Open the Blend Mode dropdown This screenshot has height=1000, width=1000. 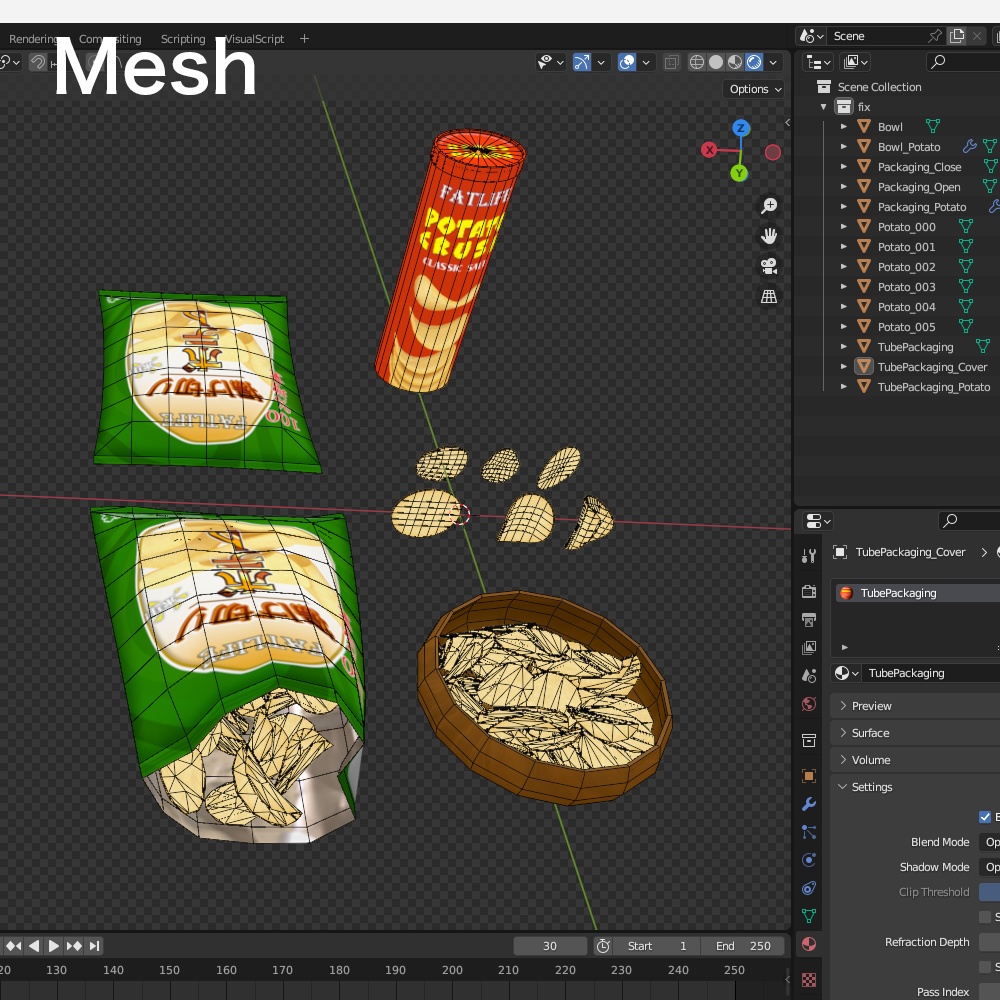click(x=989, y=842)
